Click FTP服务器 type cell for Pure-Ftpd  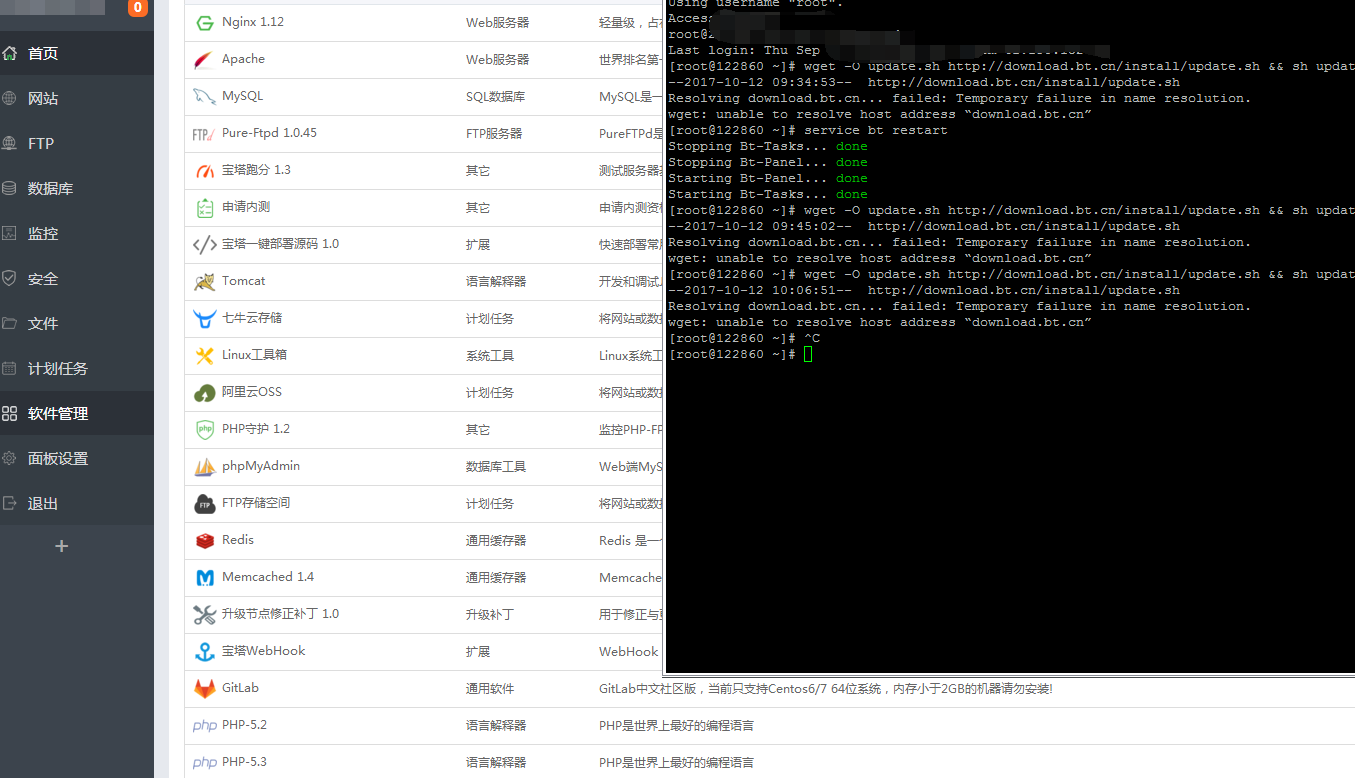[x=494, y=134]
